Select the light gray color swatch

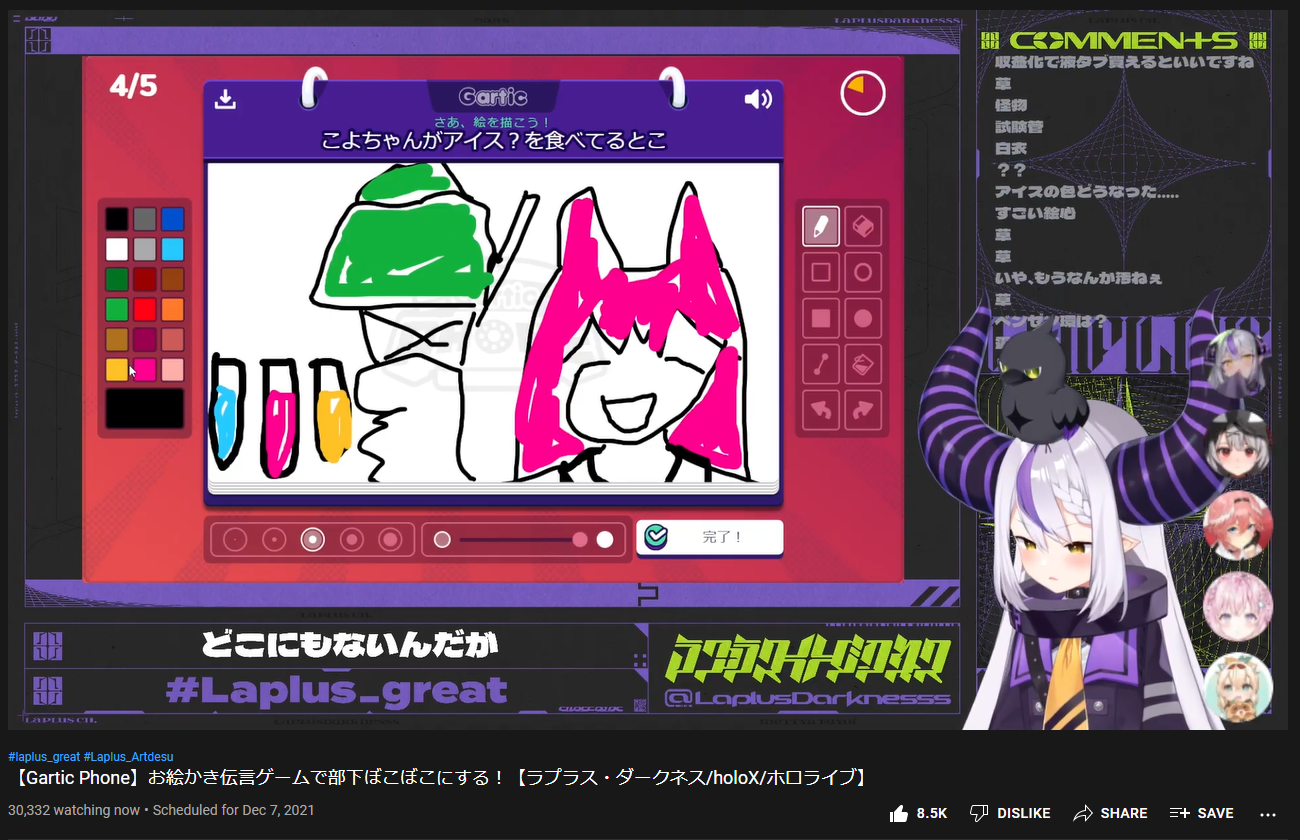(x=145, y=249)
